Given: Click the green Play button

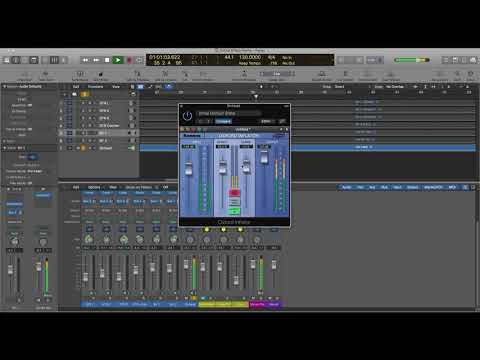Looking at the screenshot, I should coord(118,60).
